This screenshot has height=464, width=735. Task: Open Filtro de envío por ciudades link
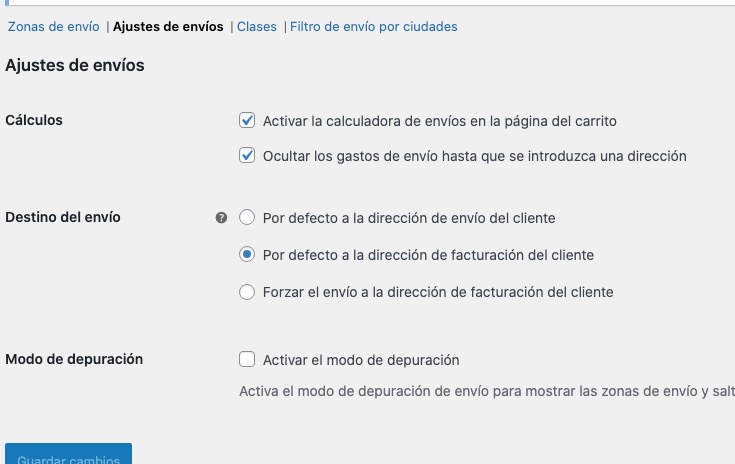(x=374, y=27)
